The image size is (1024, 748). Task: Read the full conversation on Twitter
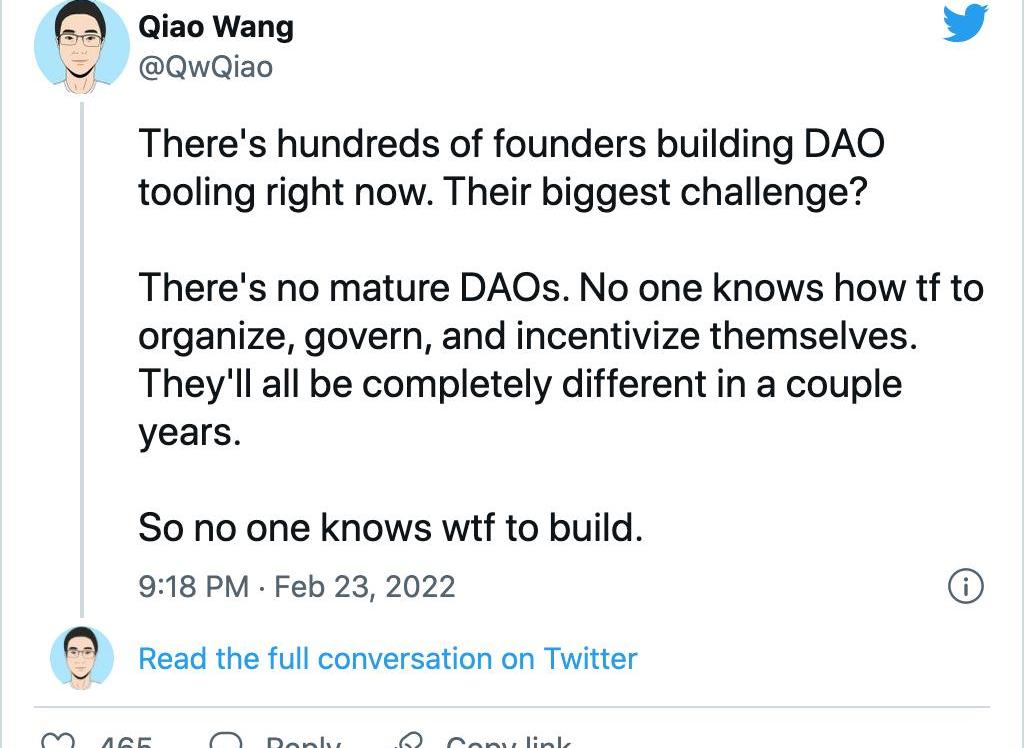point(387,659)
